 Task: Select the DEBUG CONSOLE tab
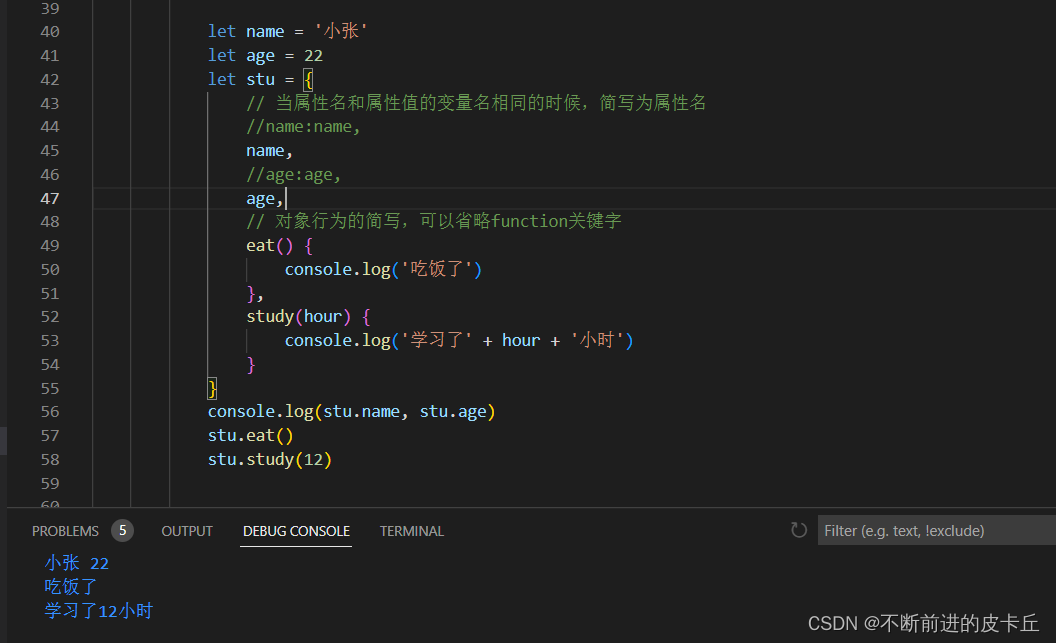coord(296,530)
